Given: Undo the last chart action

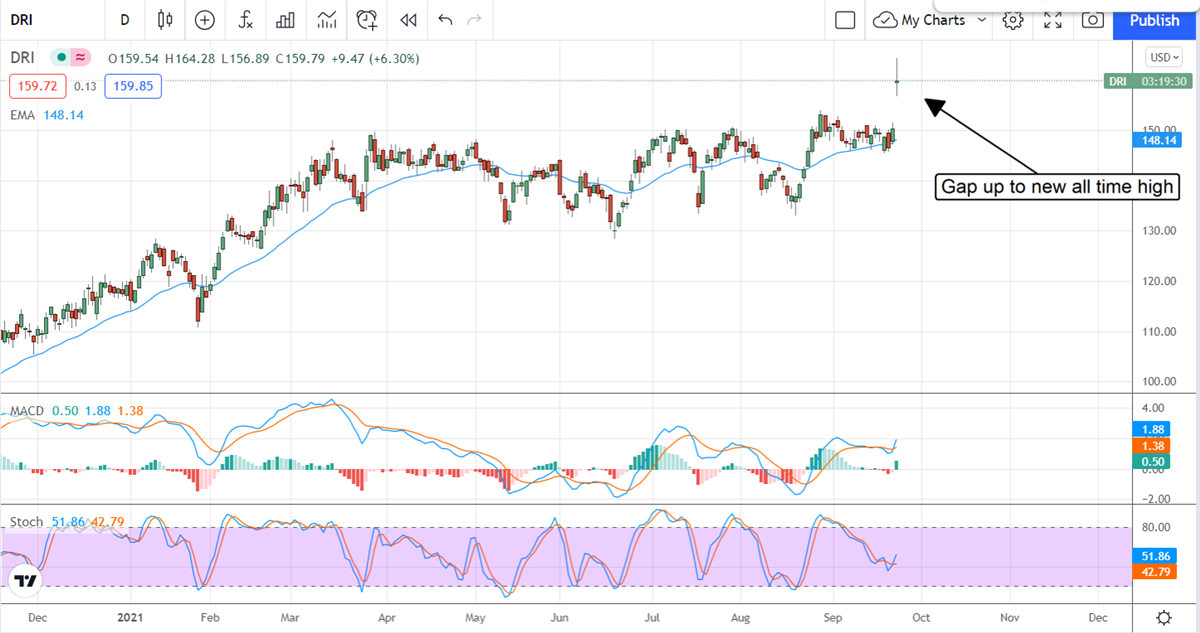Looking at the screenshot, I should 445,20.
